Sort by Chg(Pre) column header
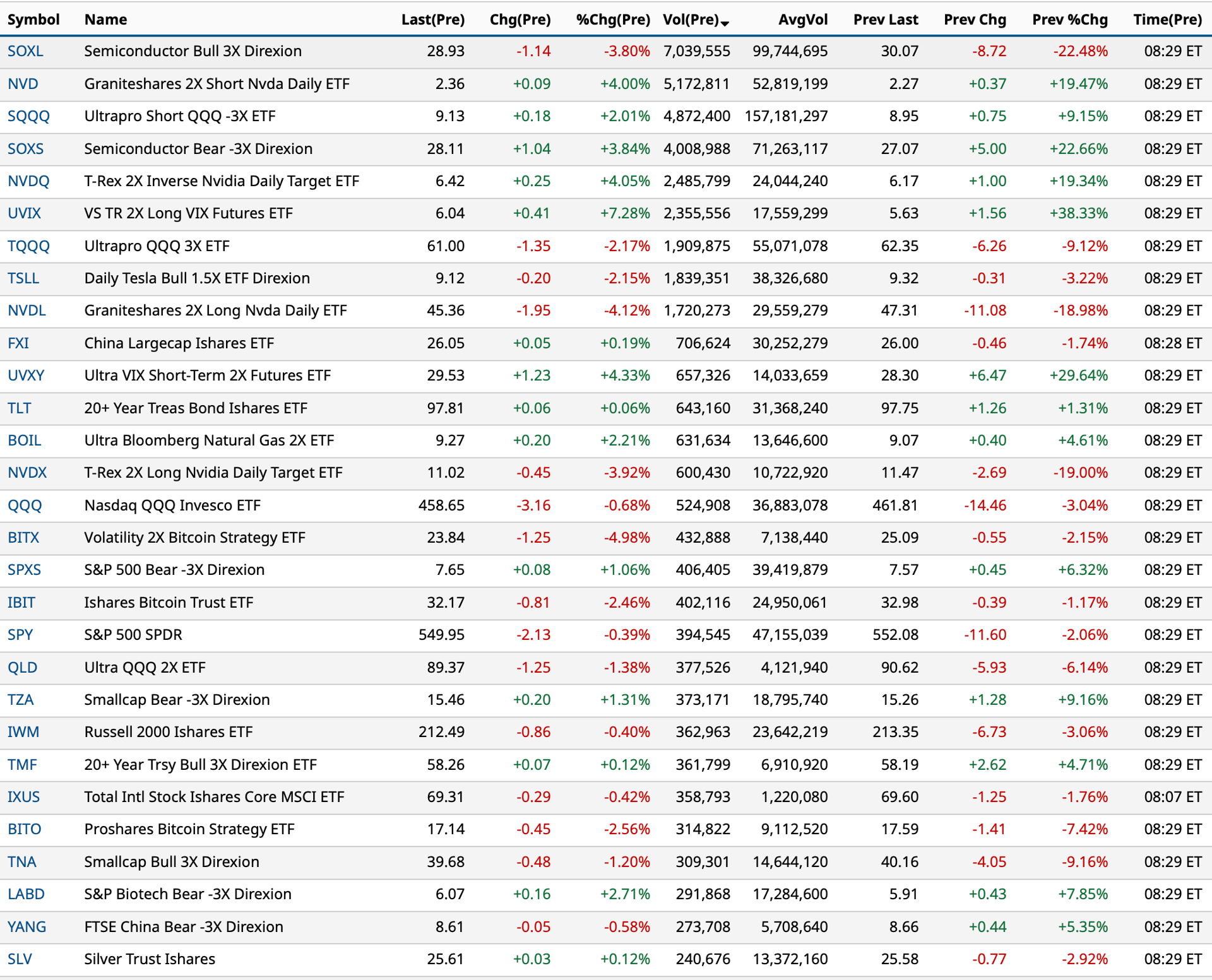 [520, 20]
